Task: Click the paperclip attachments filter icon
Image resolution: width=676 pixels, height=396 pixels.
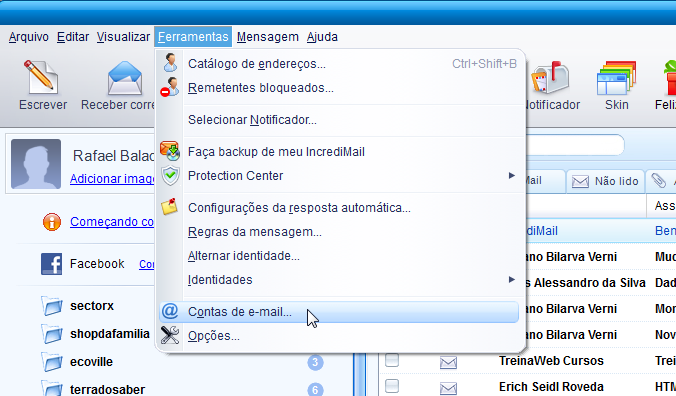Action: 658,181
